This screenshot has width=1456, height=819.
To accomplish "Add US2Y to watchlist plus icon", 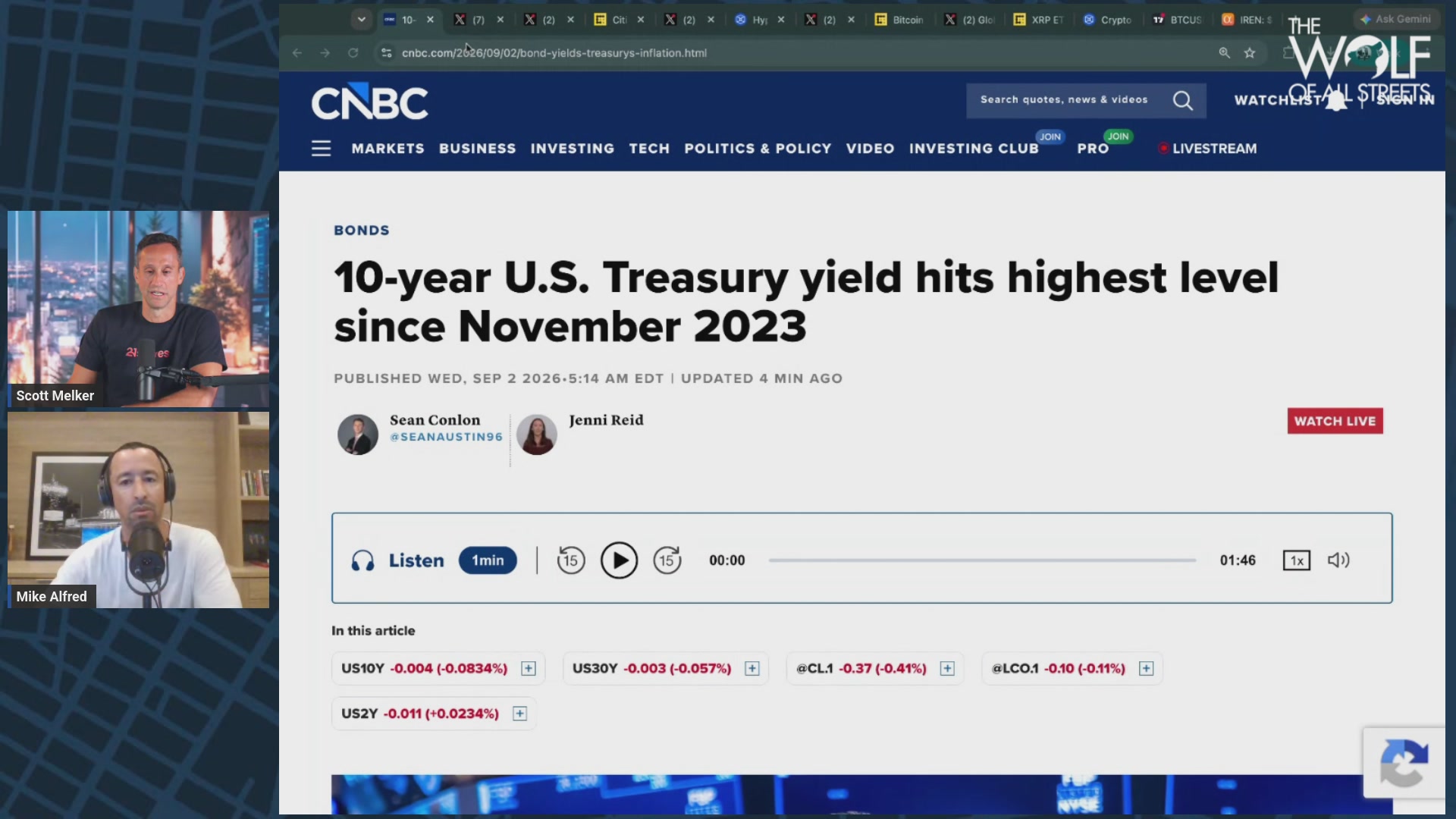I will pos(519,714).
